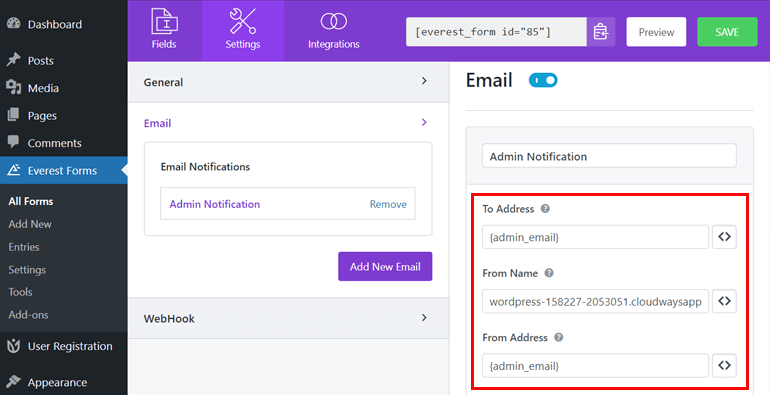The width and height of the screenshot is (770, 395).
Task: Click the green SAVE button
Action: coord(727,32)
